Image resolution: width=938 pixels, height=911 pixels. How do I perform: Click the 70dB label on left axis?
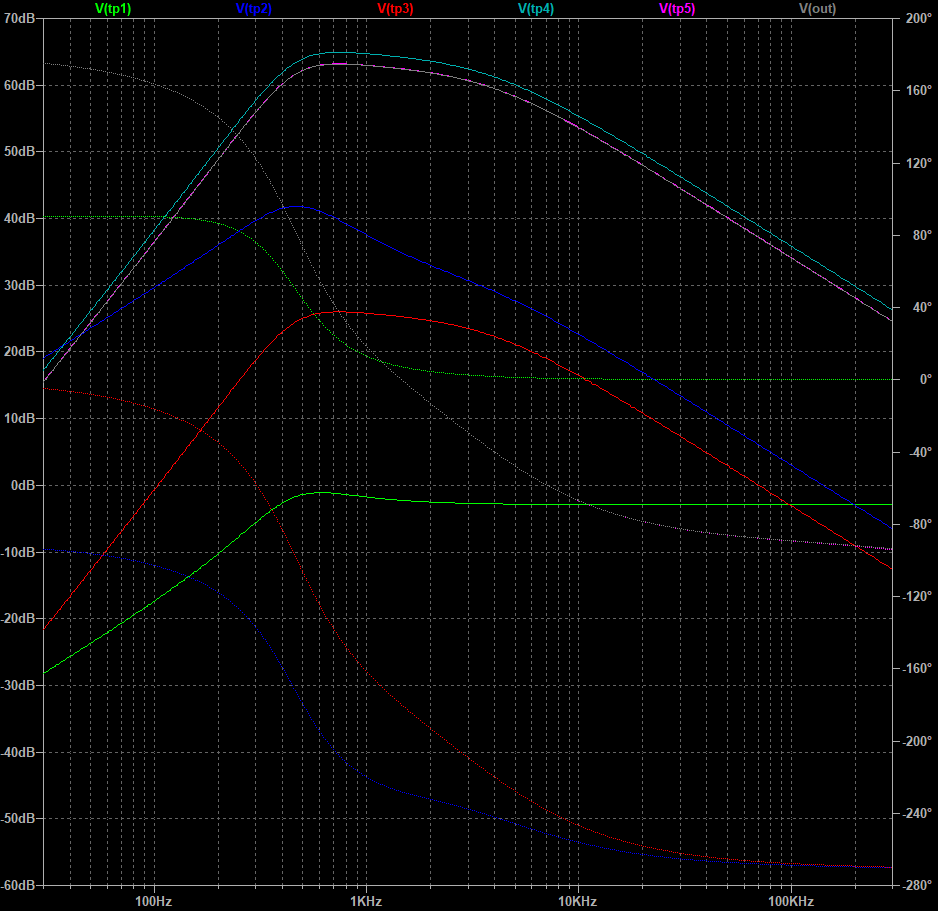point(20,19)
